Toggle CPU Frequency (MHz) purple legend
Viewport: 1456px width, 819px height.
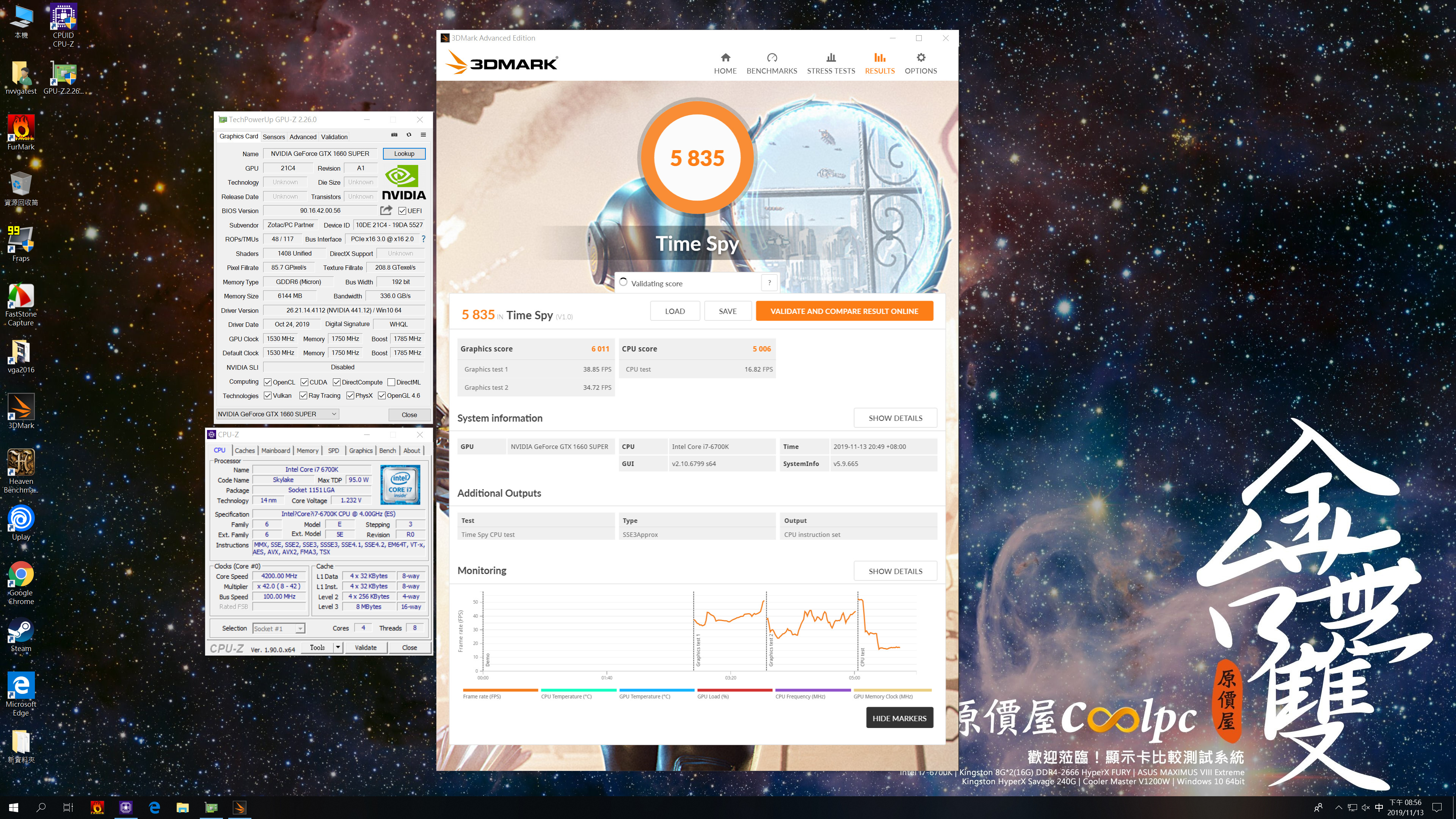pos(813,693)
